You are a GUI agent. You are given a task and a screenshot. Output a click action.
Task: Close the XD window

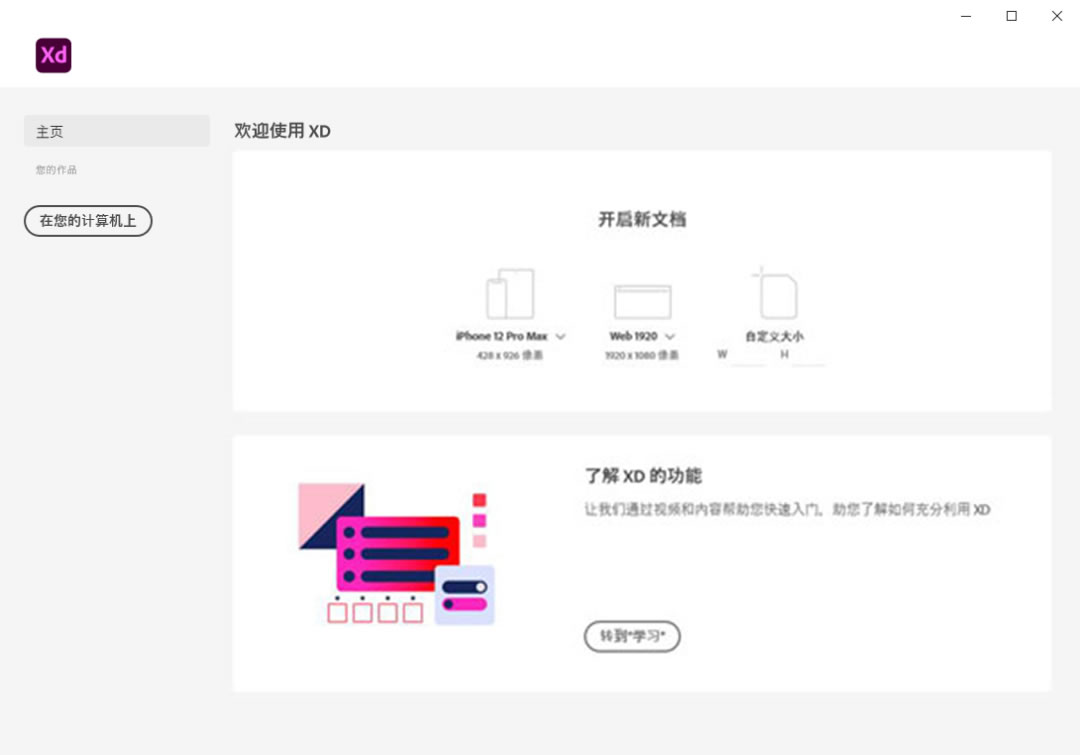point(1057,16)
